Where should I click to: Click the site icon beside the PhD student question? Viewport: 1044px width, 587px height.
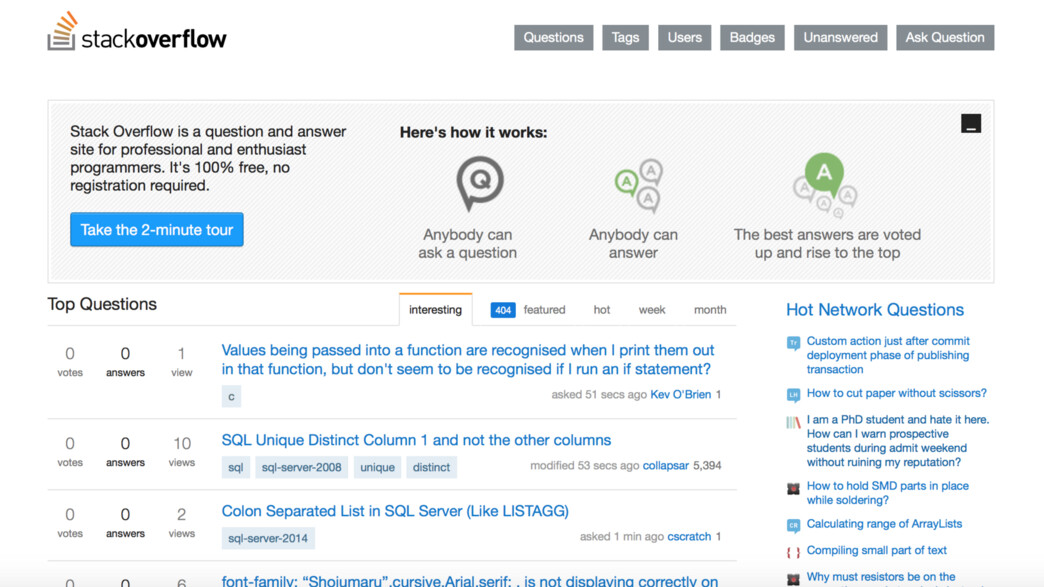click(793, 422)
